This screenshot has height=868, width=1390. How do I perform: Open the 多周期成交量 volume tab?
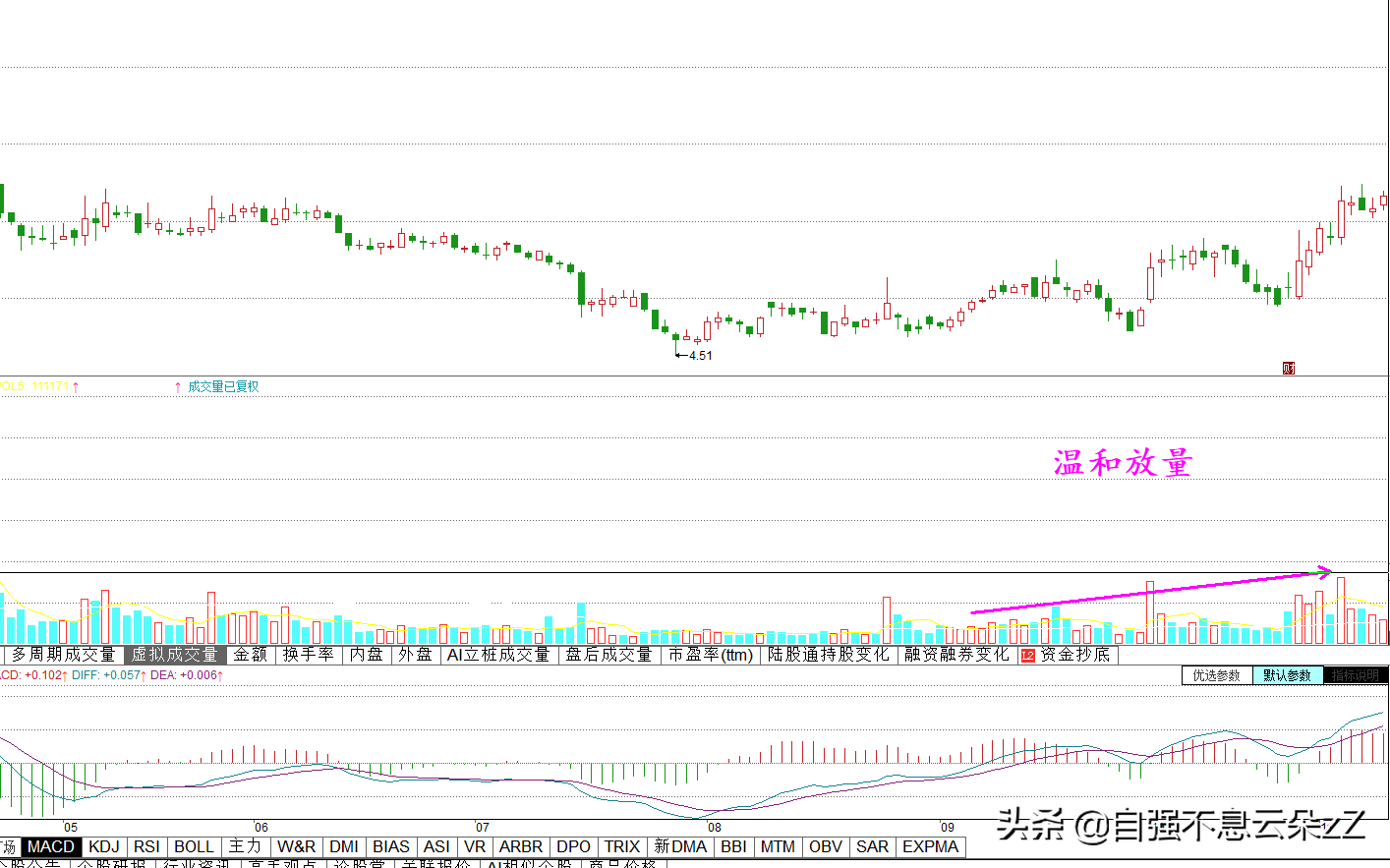[63, 655]
